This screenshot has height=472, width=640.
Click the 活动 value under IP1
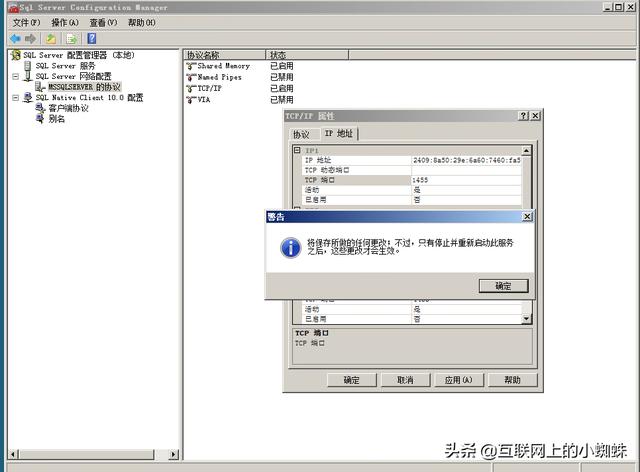point(466,190)
